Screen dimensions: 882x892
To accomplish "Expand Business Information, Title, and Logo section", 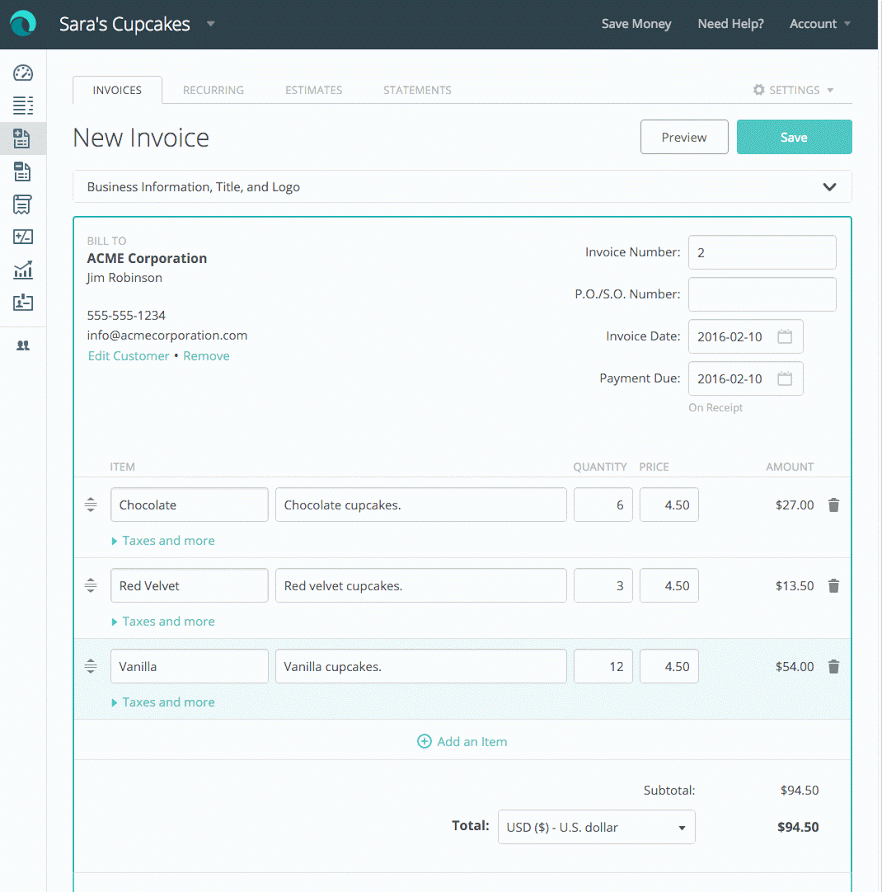I will (x=462, y=187).
